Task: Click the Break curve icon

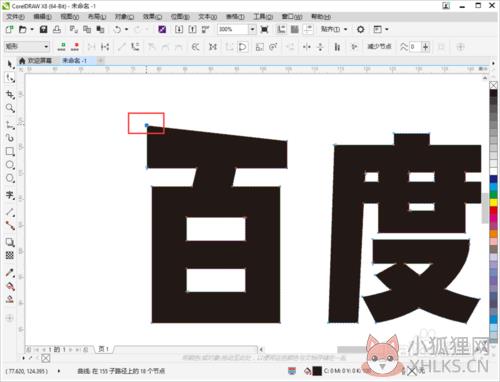Action: (x=105, y=47)
